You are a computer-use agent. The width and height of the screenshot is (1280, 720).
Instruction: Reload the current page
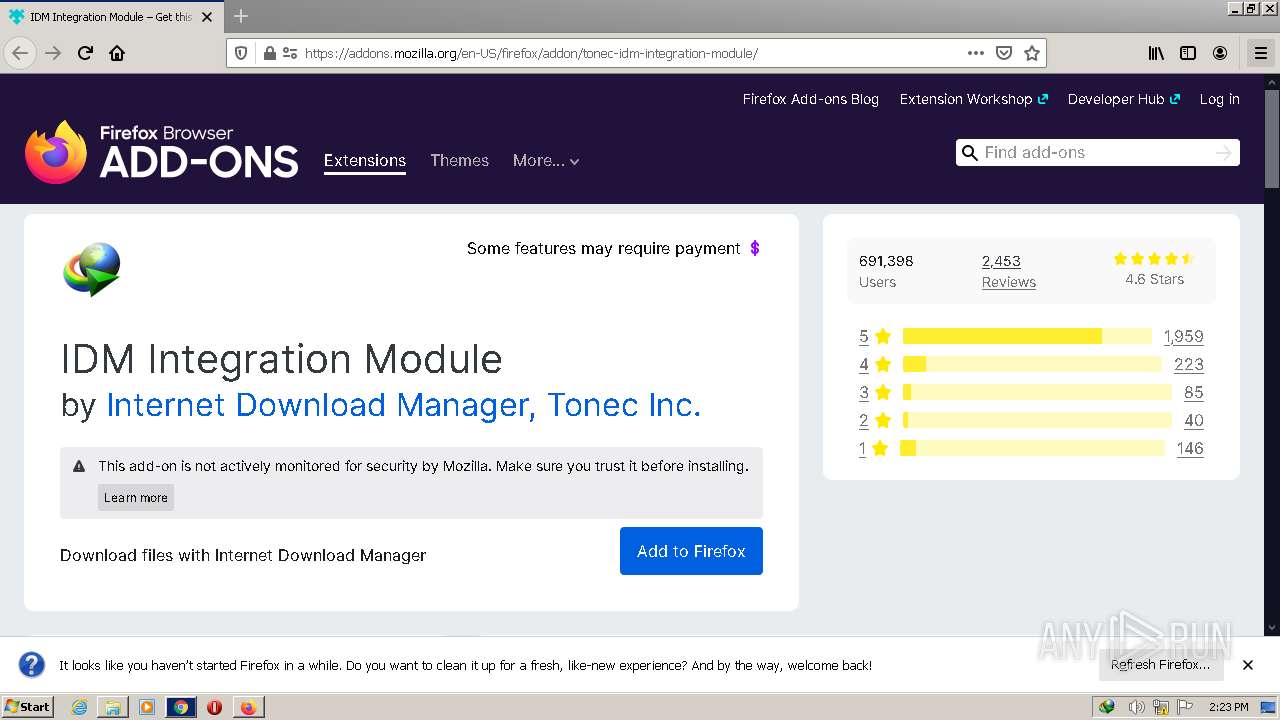(85, 53)
